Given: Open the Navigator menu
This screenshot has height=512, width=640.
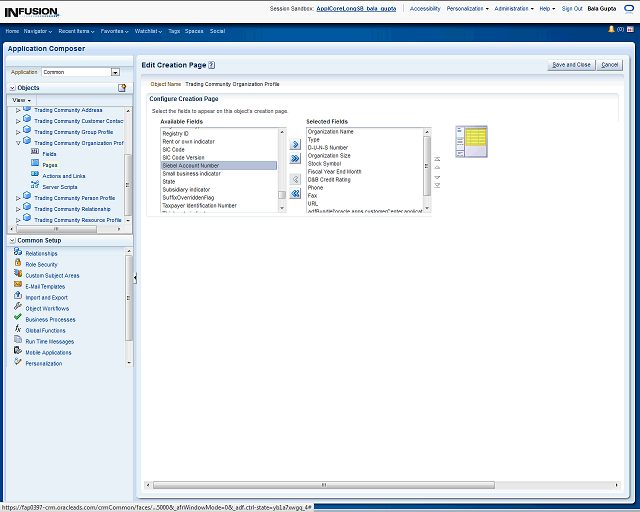Looking at the screenshot, I should click(x=38, y=31).
